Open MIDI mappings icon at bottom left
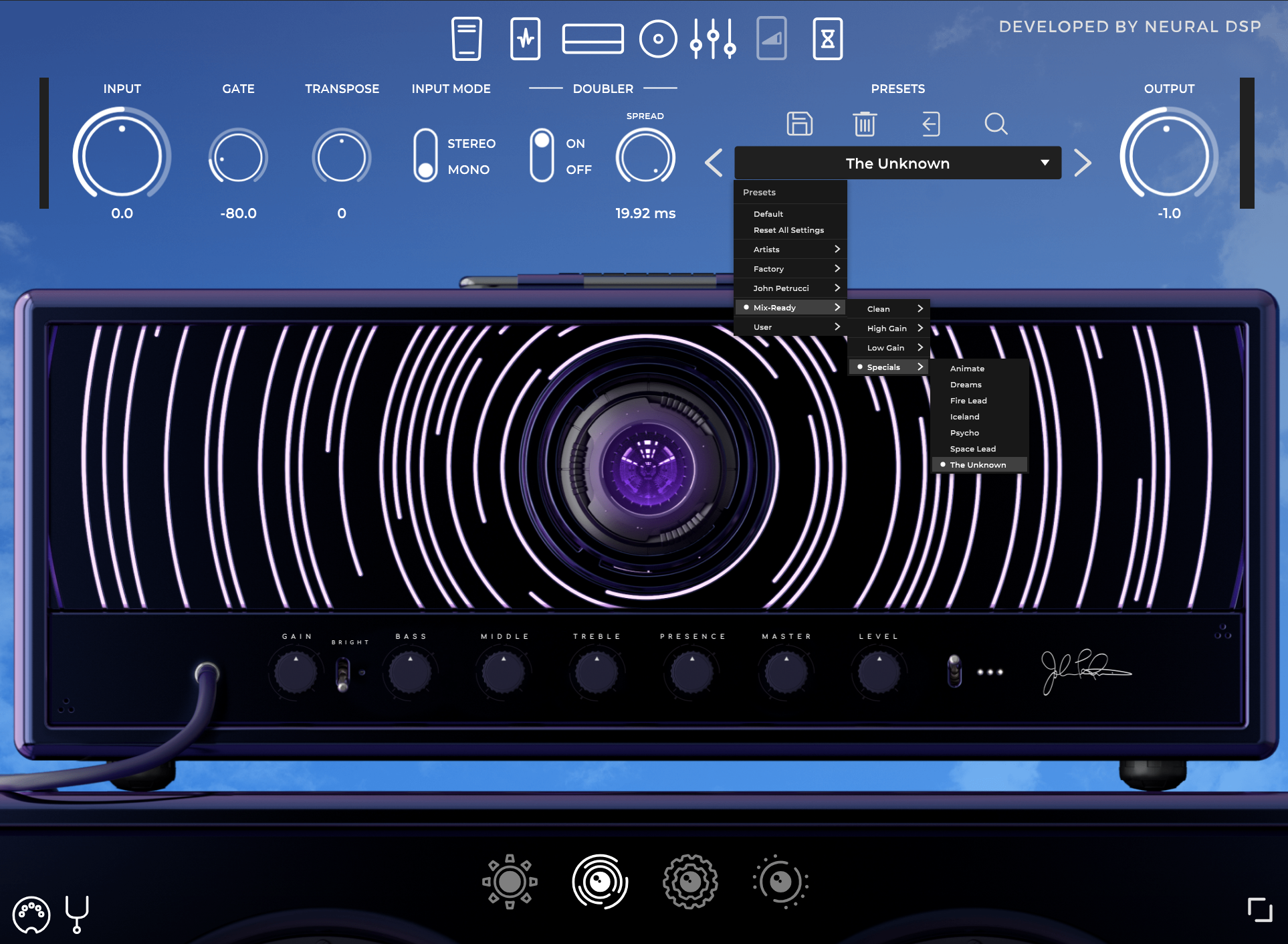1288x944 pixels. tap(31, 915)
